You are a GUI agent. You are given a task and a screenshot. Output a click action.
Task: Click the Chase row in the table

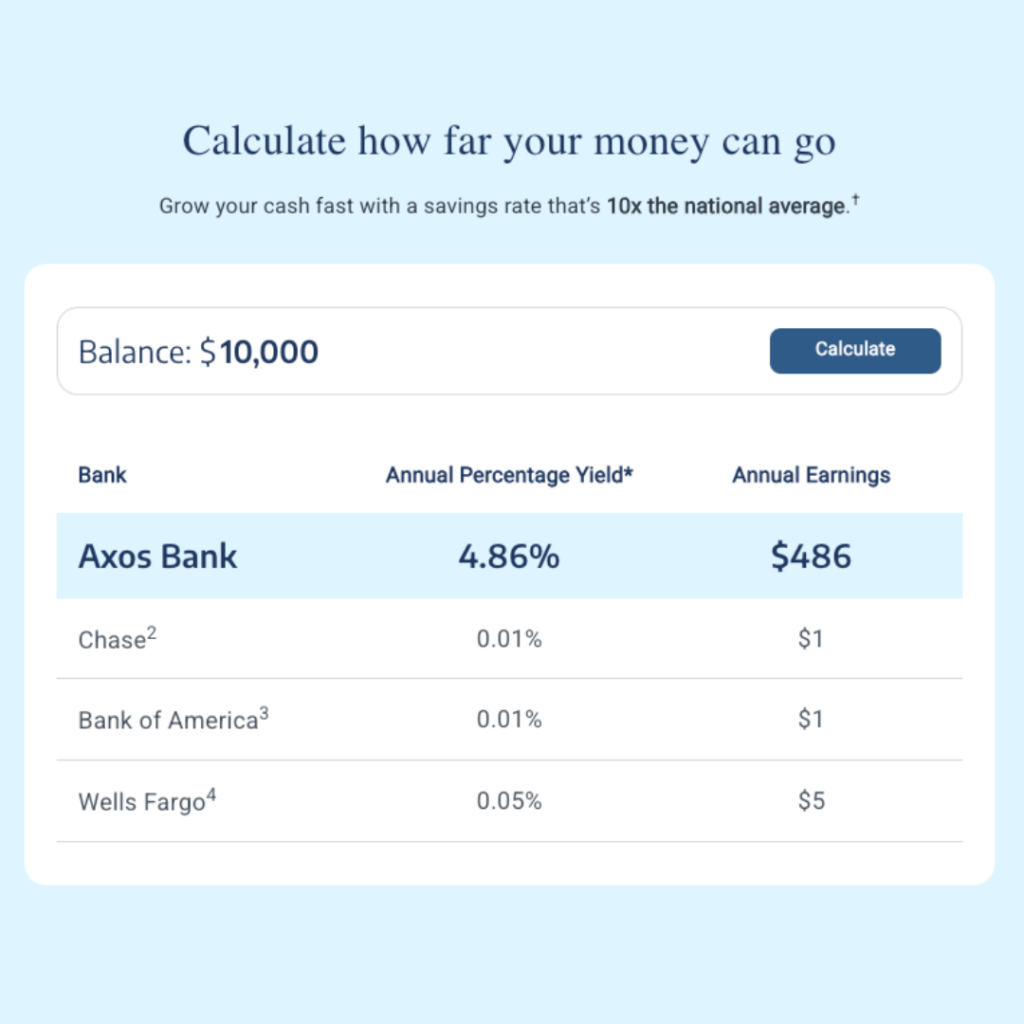510,639
